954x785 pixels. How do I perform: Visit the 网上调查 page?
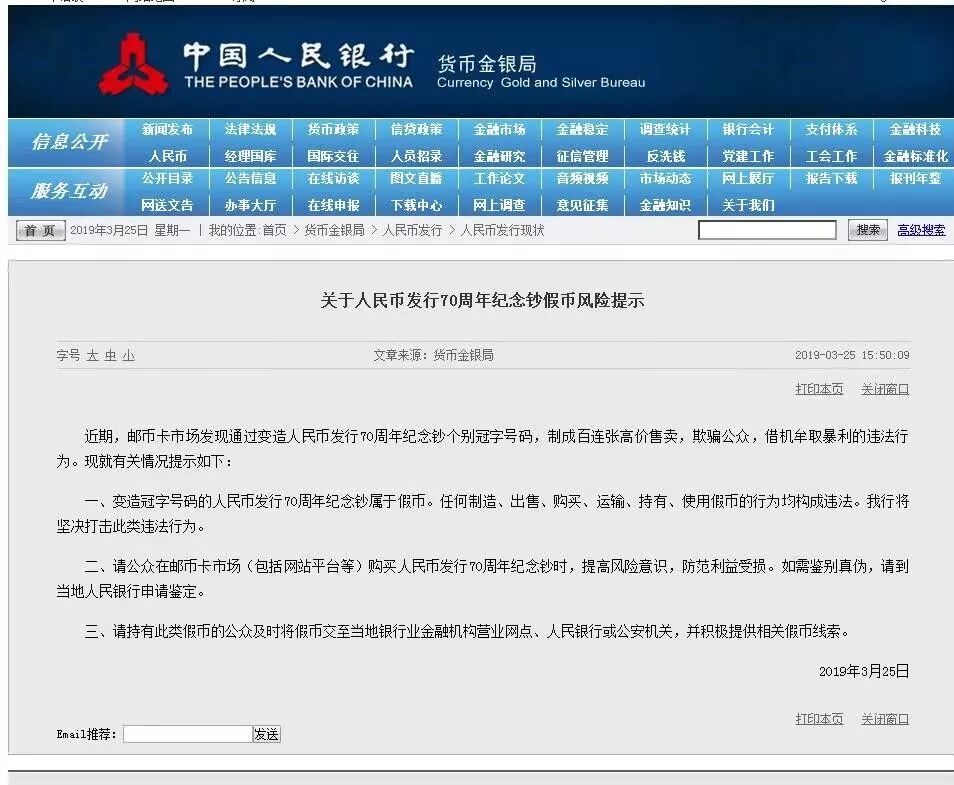point(500,205)
